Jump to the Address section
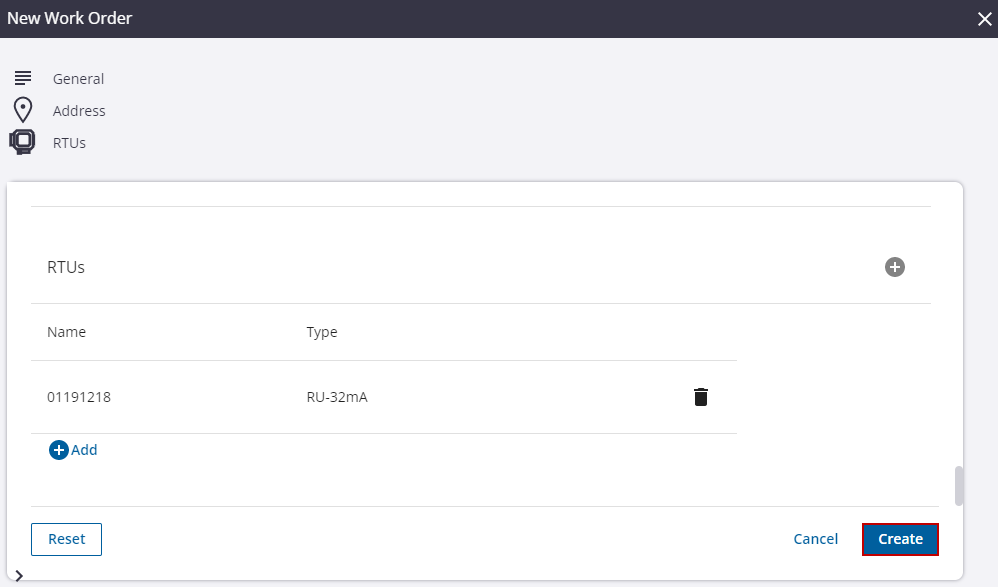Screen dimensions: 998x587 pyautogui.click(x=79, y=111)
